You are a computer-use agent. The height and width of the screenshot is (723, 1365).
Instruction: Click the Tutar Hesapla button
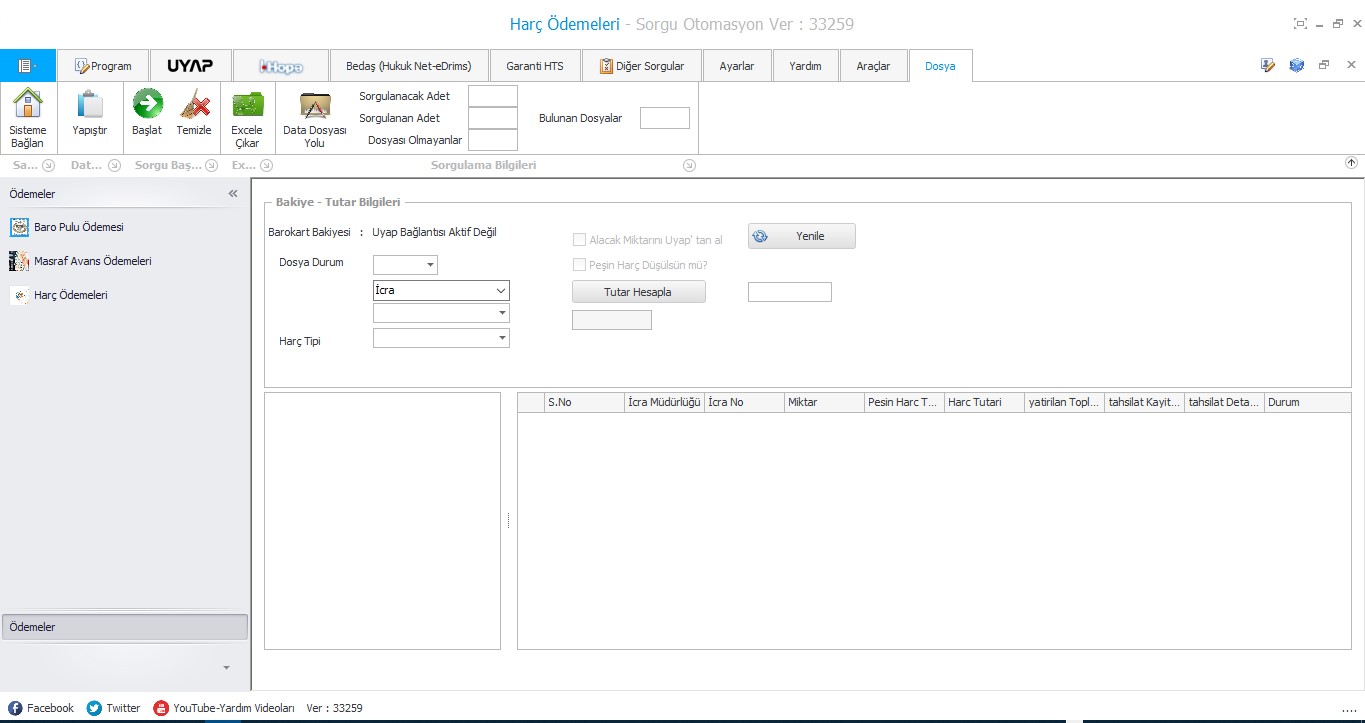639,292
